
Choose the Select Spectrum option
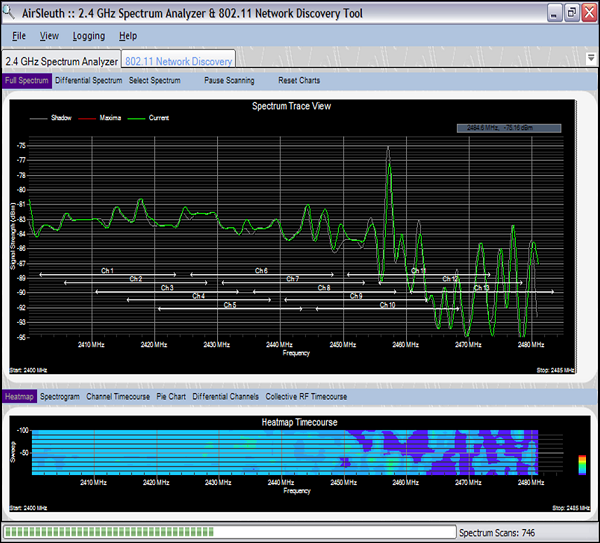click(x=155, y=80)
